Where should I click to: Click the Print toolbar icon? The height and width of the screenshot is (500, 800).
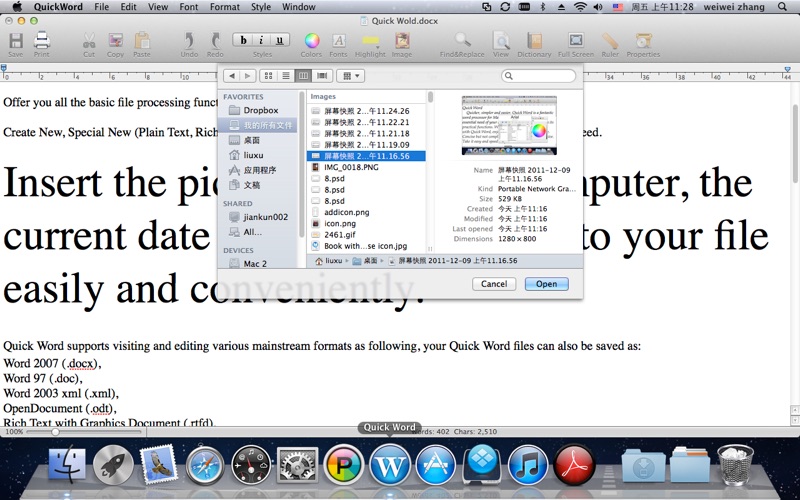42,42
